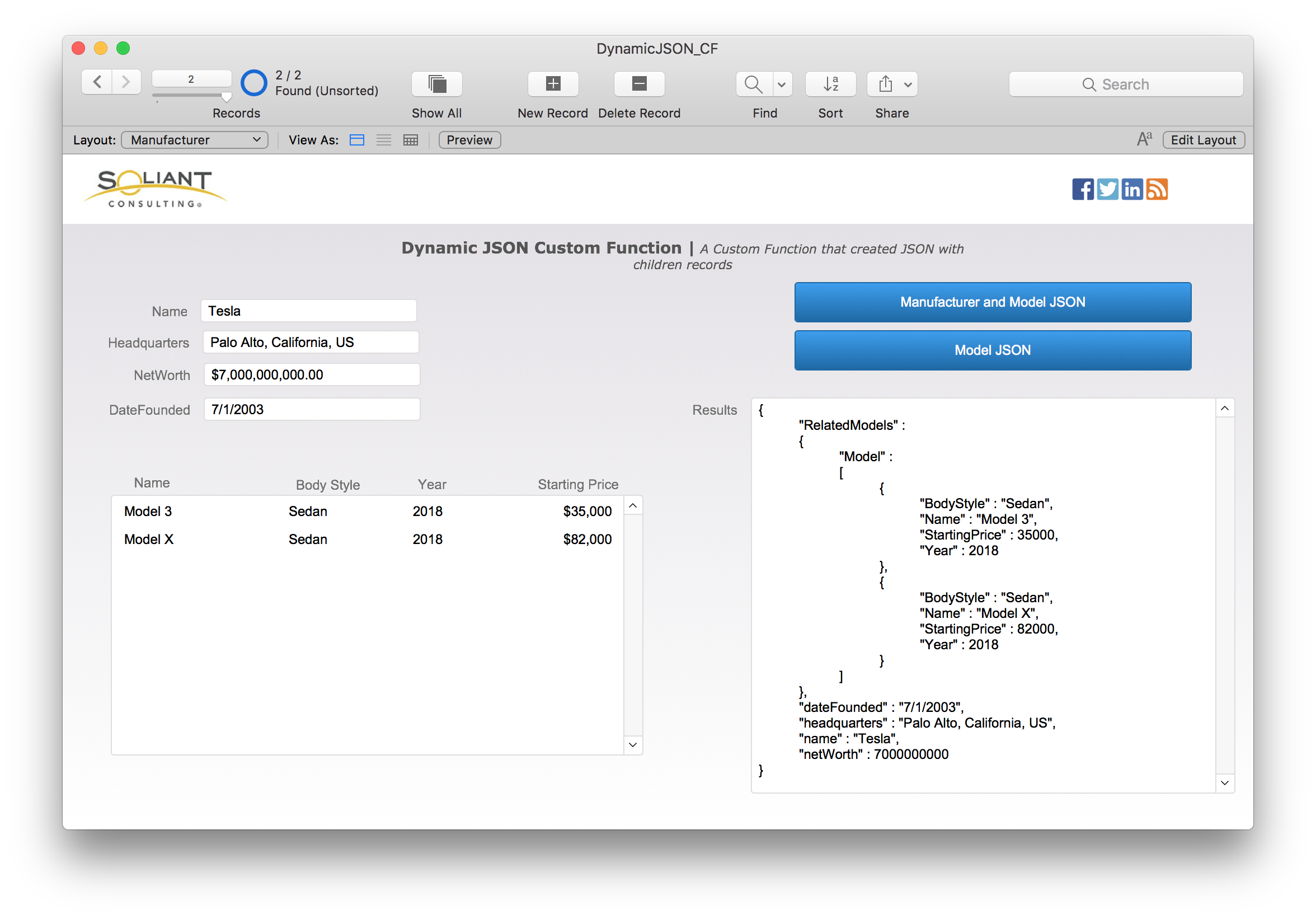
Task: Click the Results scroll down arrow
Action: (x=1225, y=783)
